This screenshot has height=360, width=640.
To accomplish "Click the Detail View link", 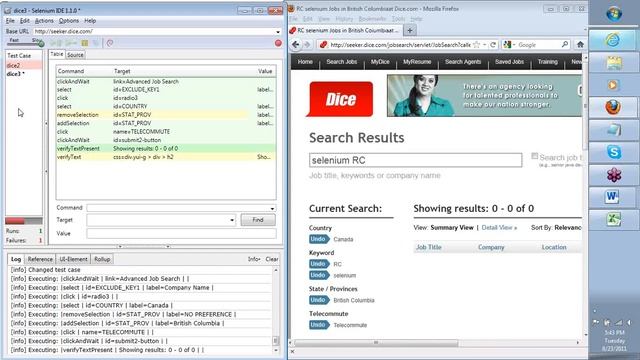I will [499, 228].
